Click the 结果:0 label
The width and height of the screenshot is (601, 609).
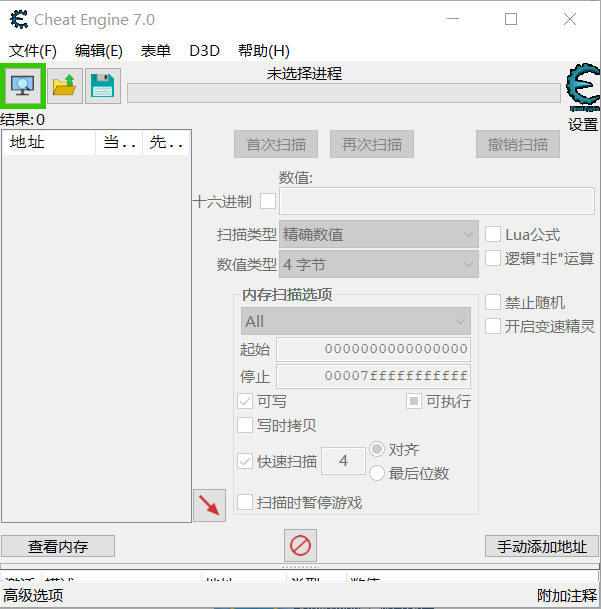[23, 119]
